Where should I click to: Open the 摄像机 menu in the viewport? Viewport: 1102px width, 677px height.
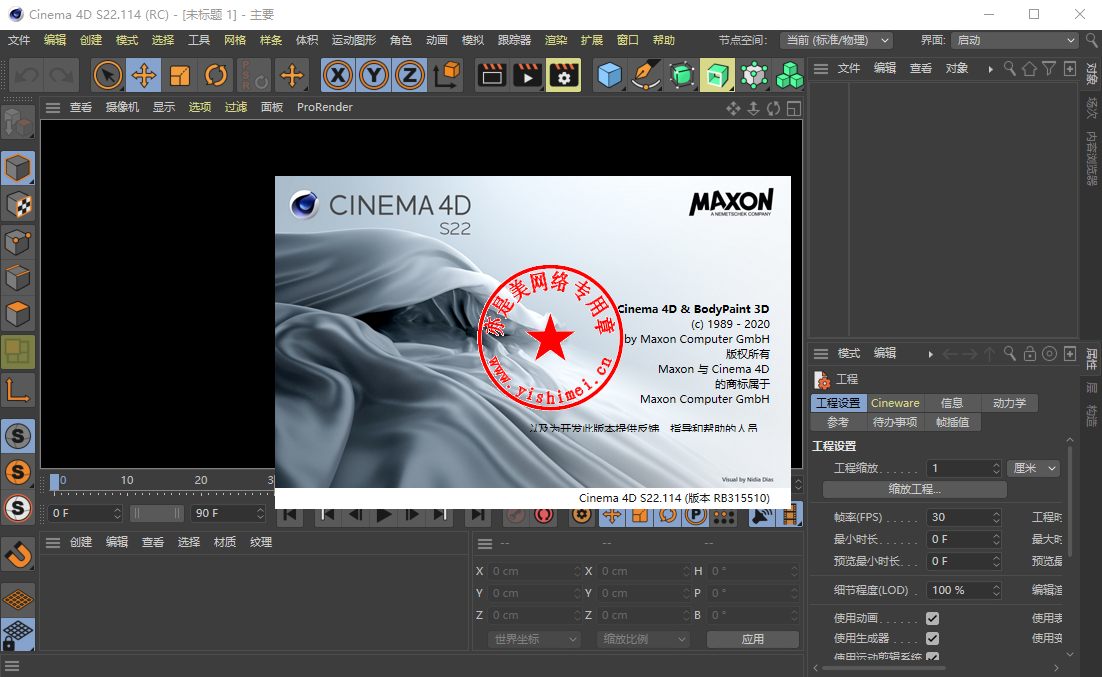tap(122, 108)
